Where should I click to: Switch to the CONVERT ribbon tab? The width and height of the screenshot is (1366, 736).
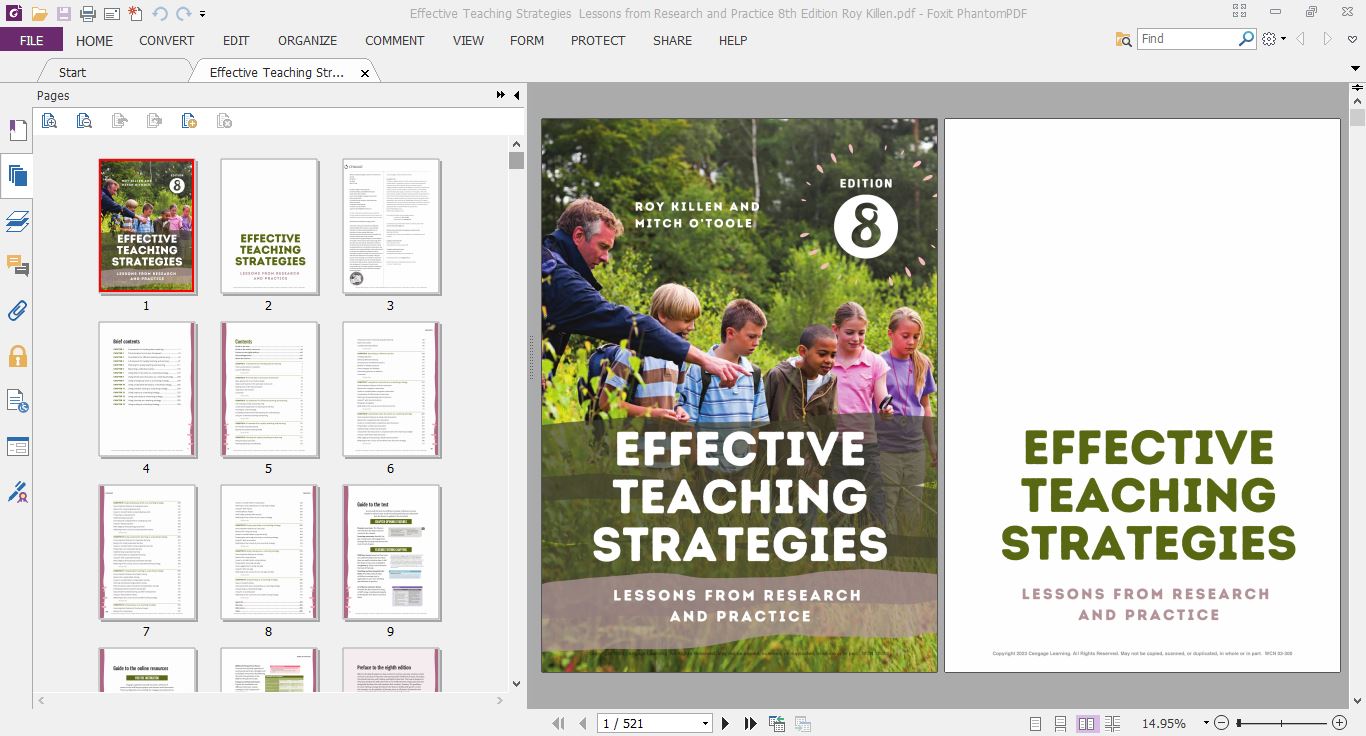[x=167, y=41]
